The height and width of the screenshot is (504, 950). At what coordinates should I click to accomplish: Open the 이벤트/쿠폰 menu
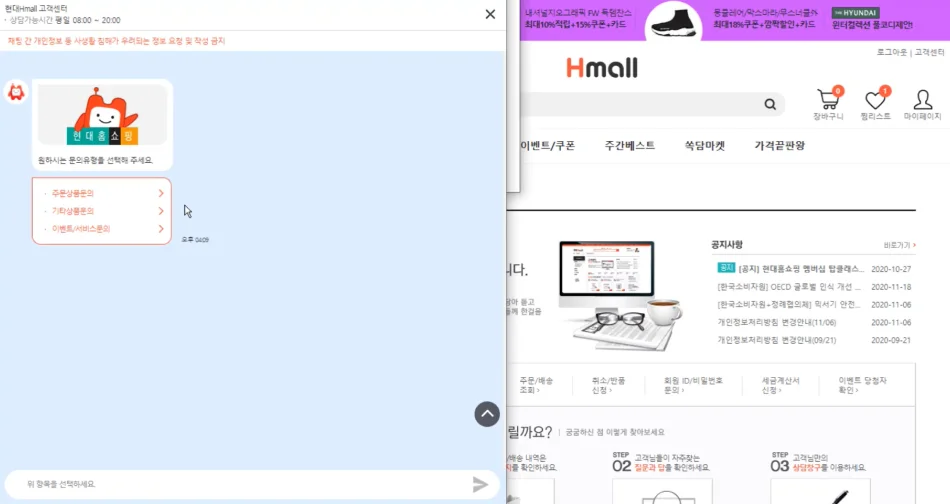click(547, 145)
